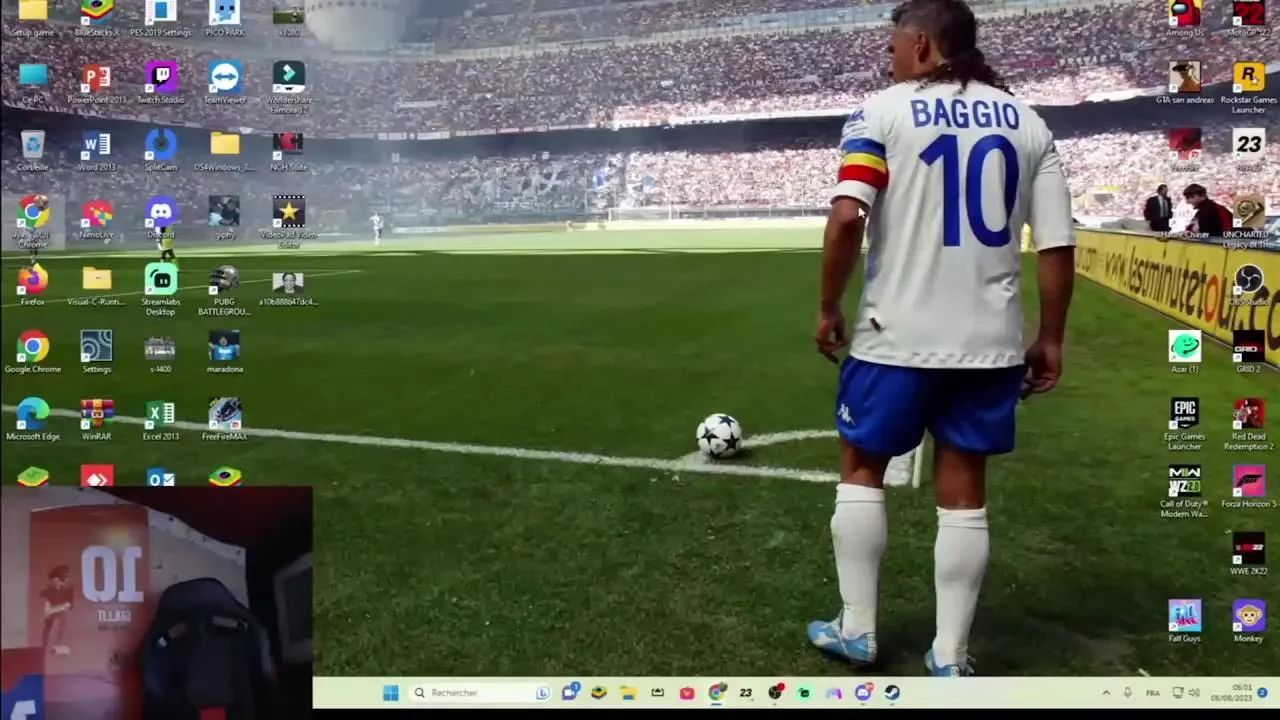Image resolution: width=1280 pixels, height=720 pixels.
Task: Launch PowerPoint 2013
Action: click(x=96, y=83)
